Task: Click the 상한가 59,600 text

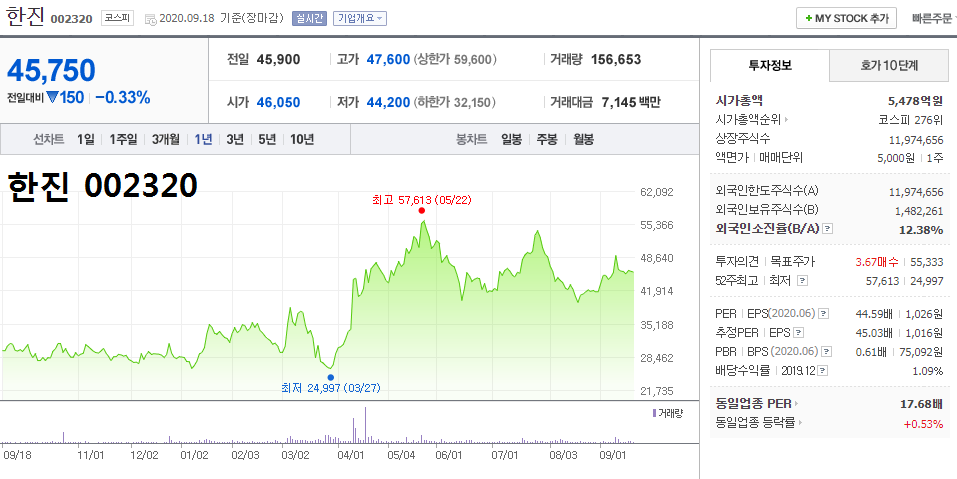Action: [455, 60]
